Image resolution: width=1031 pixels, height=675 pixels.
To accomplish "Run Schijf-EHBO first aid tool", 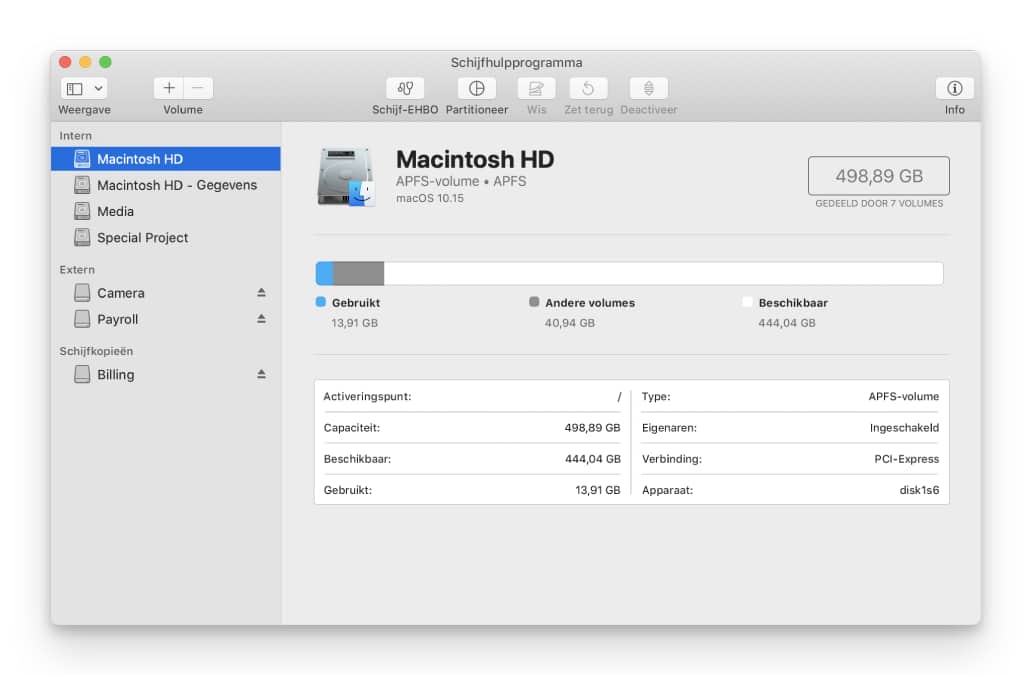I will pyautogui.click(x=405, y=88).
